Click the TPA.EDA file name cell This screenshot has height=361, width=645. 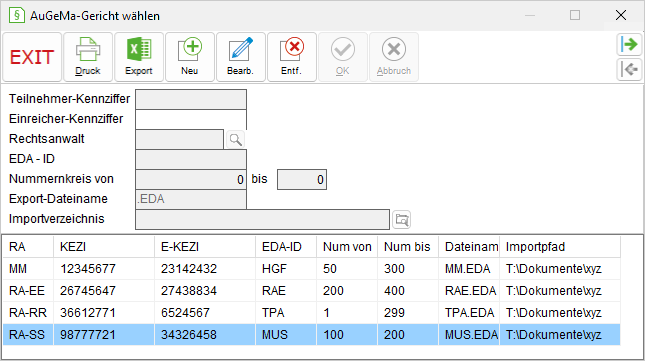[469, 313]
